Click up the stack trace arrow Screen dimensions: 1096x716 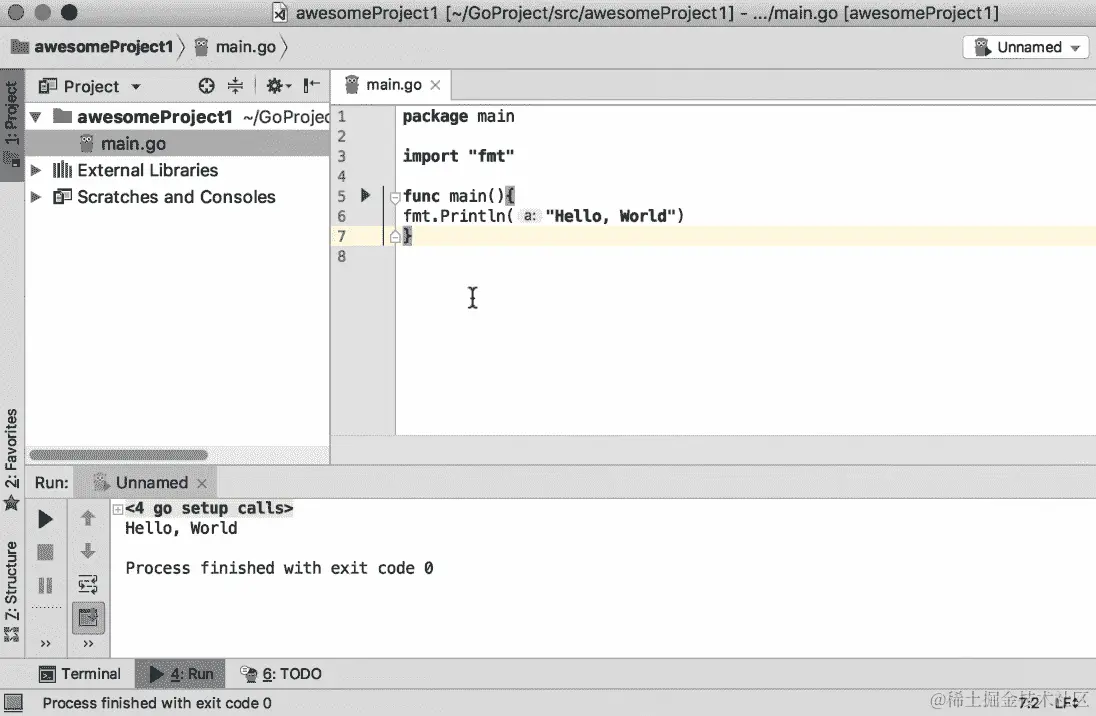click(x=88, y=518)
